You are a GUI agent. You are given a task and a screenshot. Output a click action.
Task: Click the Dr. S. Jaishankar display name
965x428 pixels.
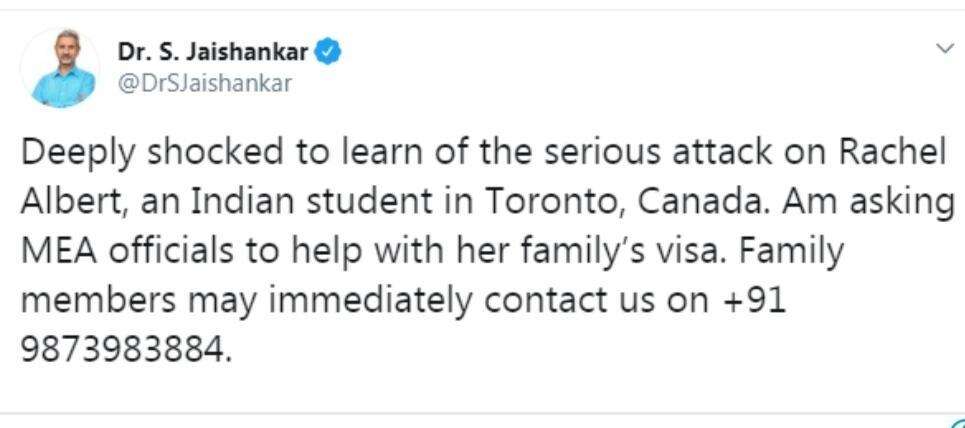pos(213,52)
